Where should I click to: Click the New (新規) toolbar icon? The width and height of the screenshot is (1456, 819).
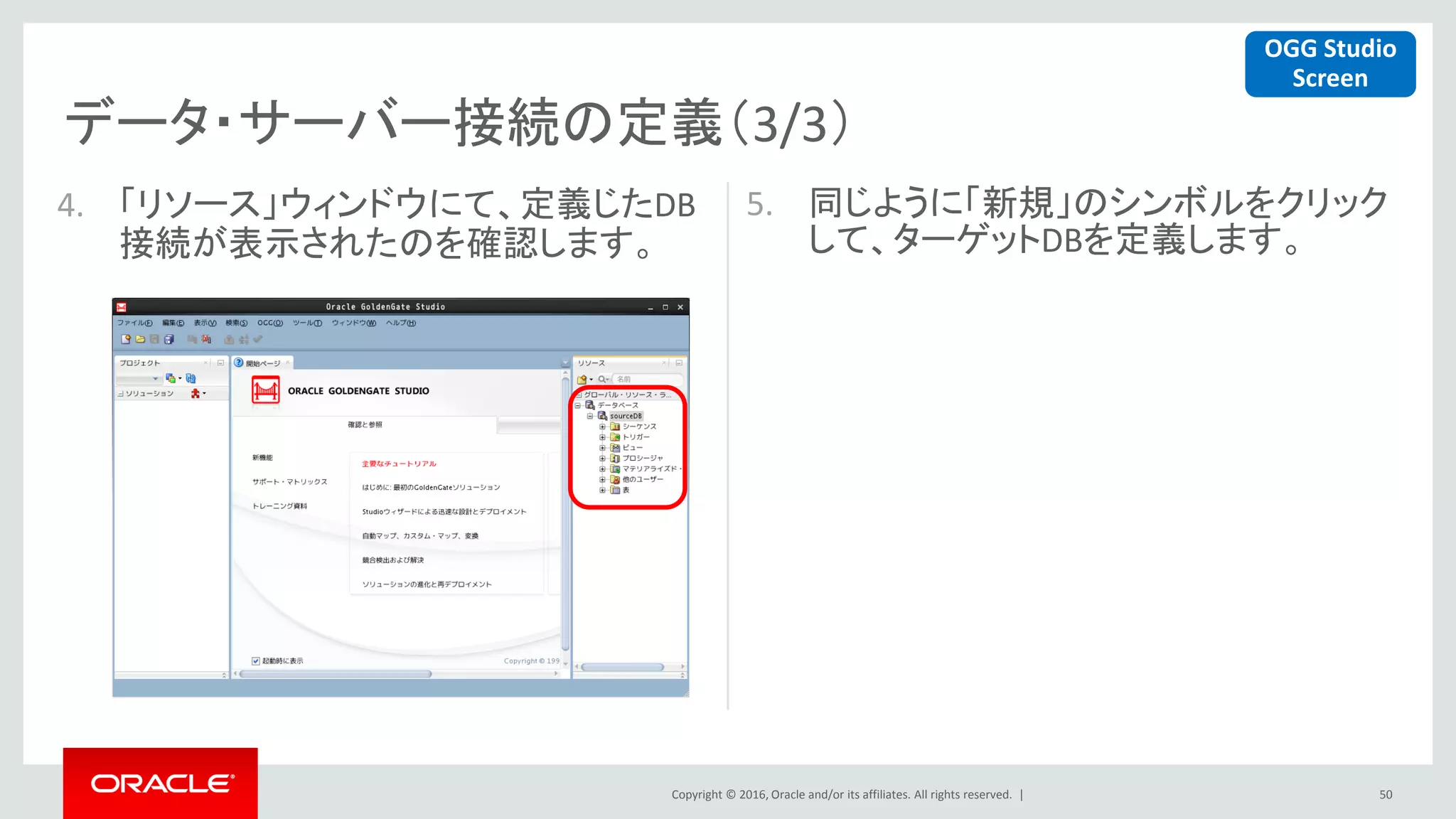(x=126, y=339)
